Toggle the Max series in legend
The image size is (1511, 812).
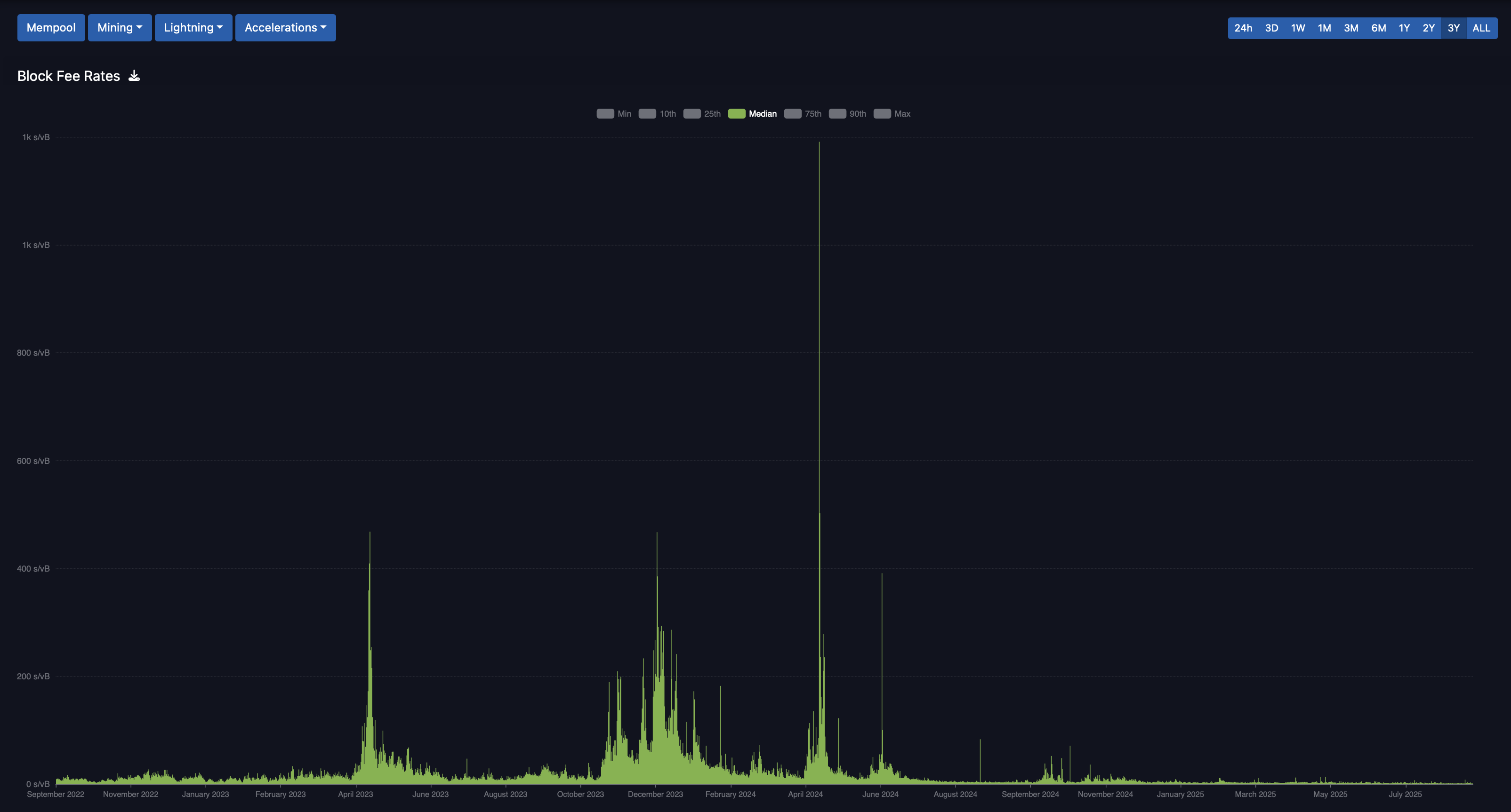[x=892, y=114]
